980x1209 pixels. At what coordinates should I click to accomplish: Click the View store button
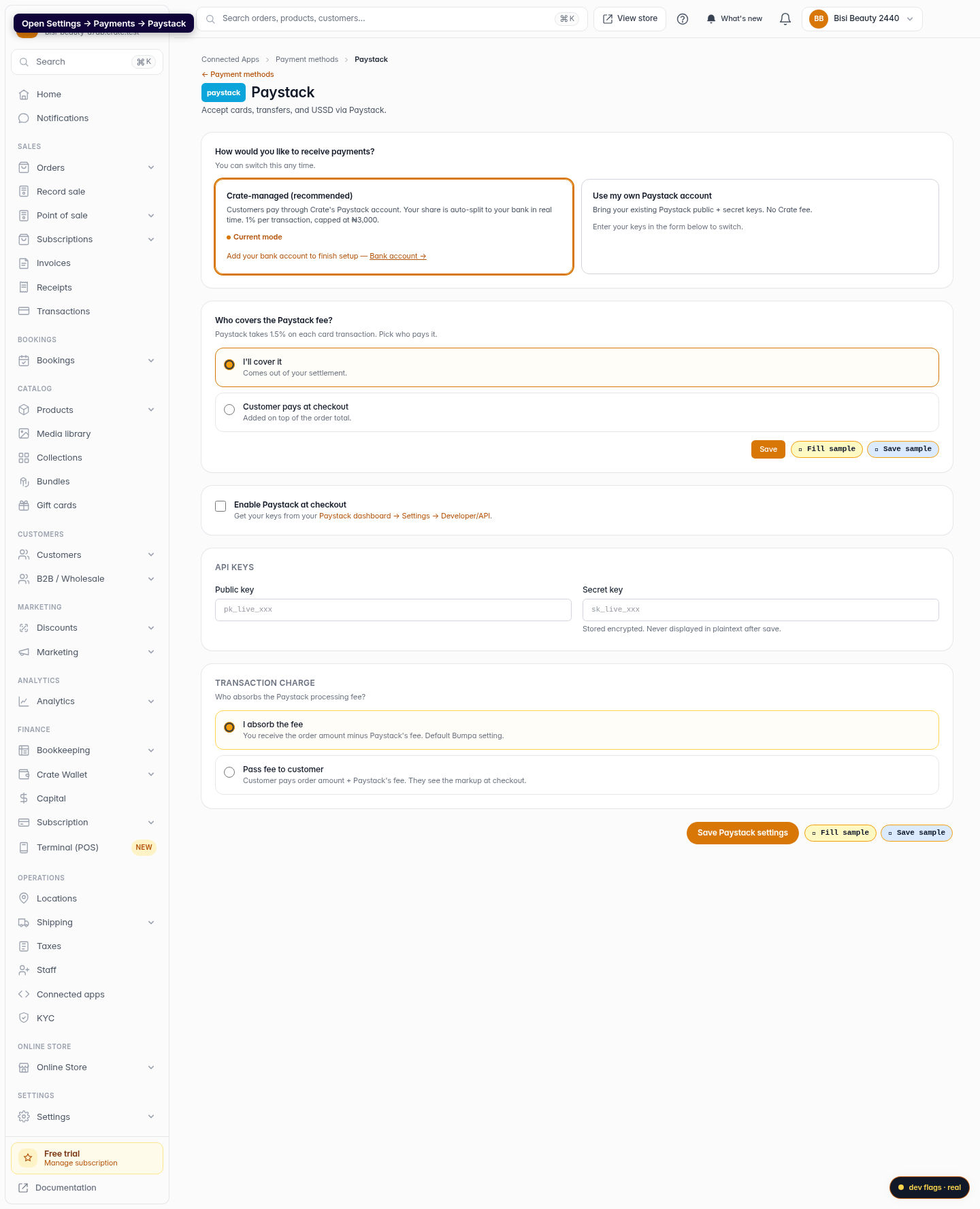click(630, 19)
